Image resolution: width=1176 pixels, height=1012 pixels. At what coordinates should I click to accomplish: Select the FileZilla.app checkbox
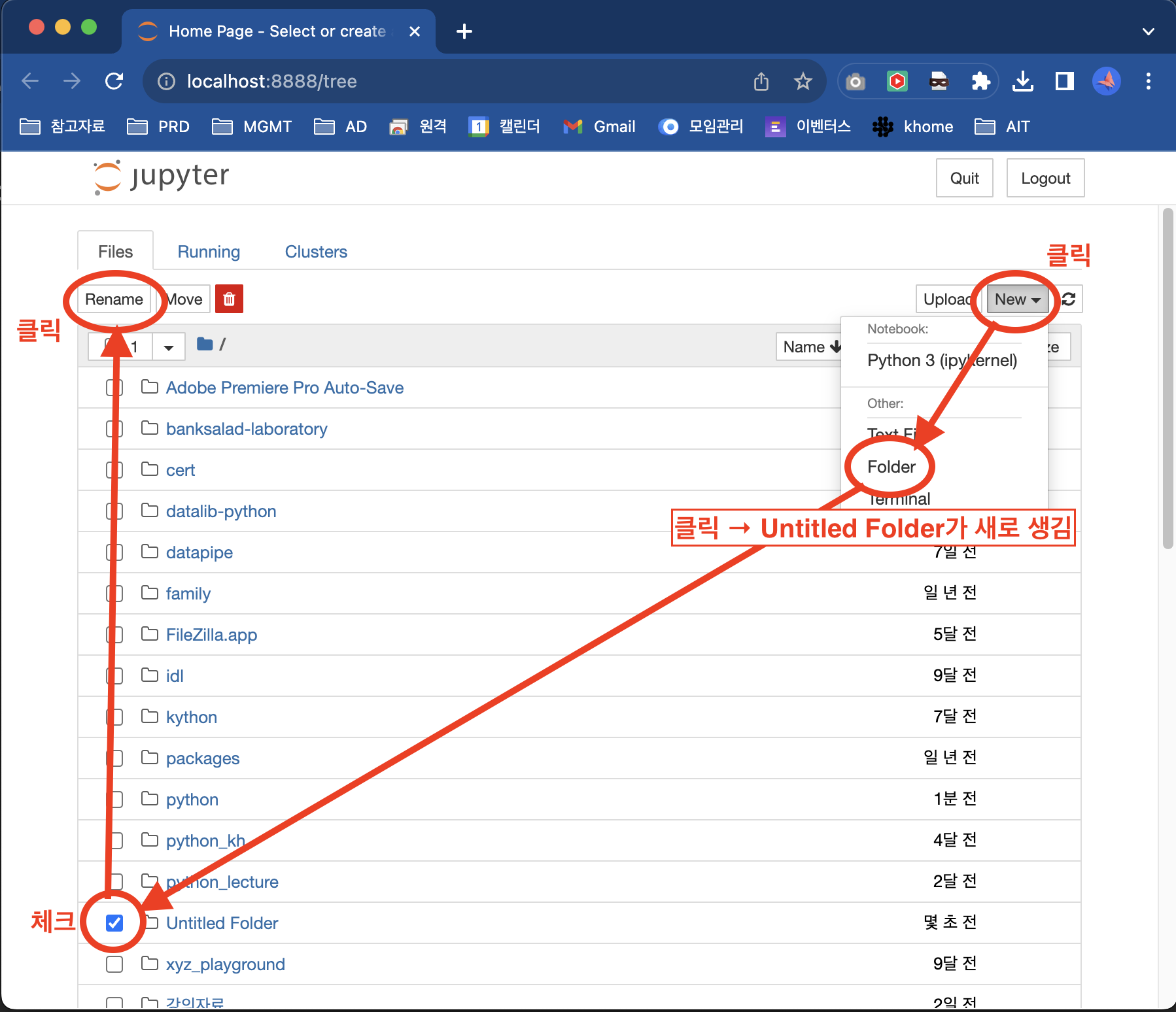point(114,635)
